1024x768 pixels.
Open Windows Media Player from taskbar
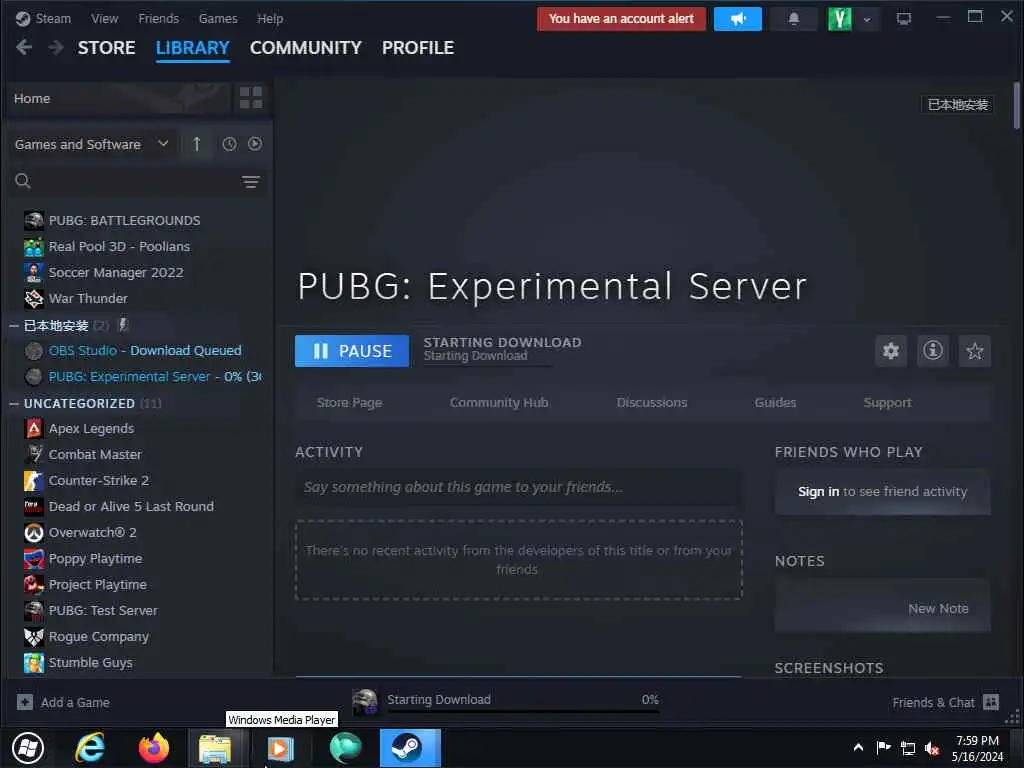[x=281, y=748]
